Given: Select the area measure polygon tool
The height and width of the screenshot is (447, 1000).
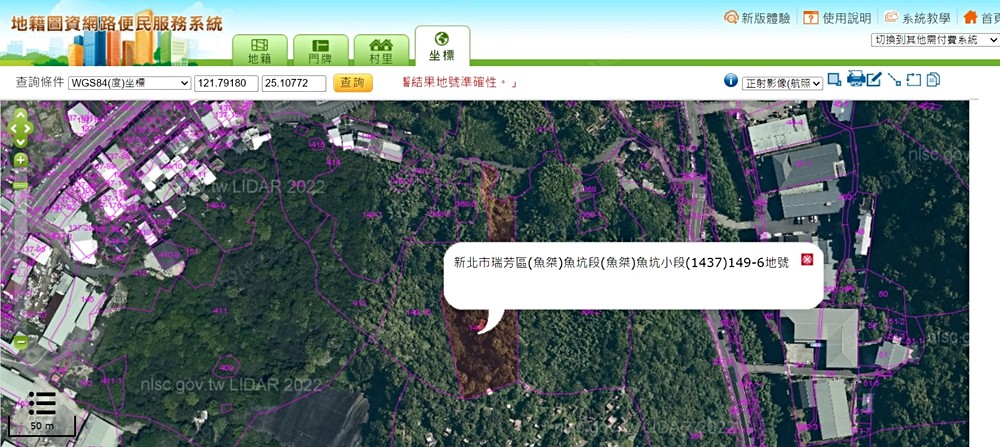Looking at the screenshot, I should click(913, 80).
